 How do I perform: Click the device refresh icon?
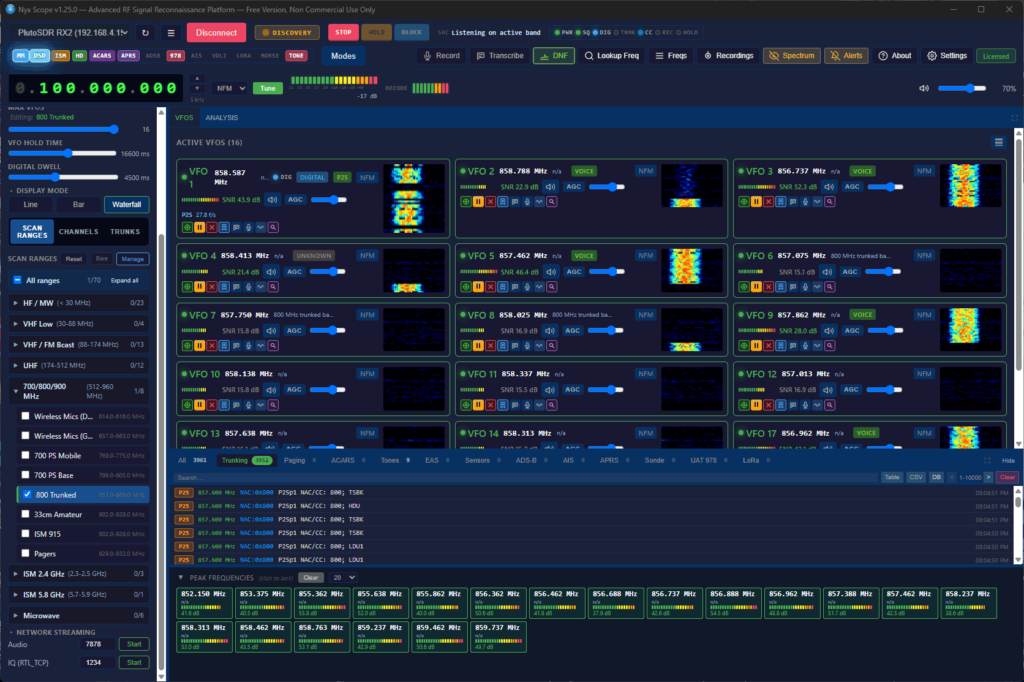pos(145,33)
